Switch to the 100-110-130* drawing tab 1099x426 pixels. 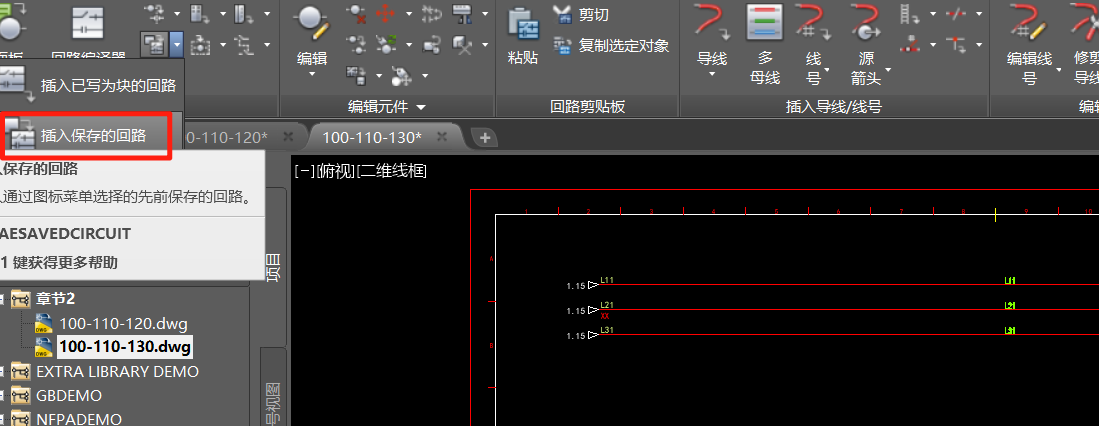pyautogui.click(x=372, y=136)
